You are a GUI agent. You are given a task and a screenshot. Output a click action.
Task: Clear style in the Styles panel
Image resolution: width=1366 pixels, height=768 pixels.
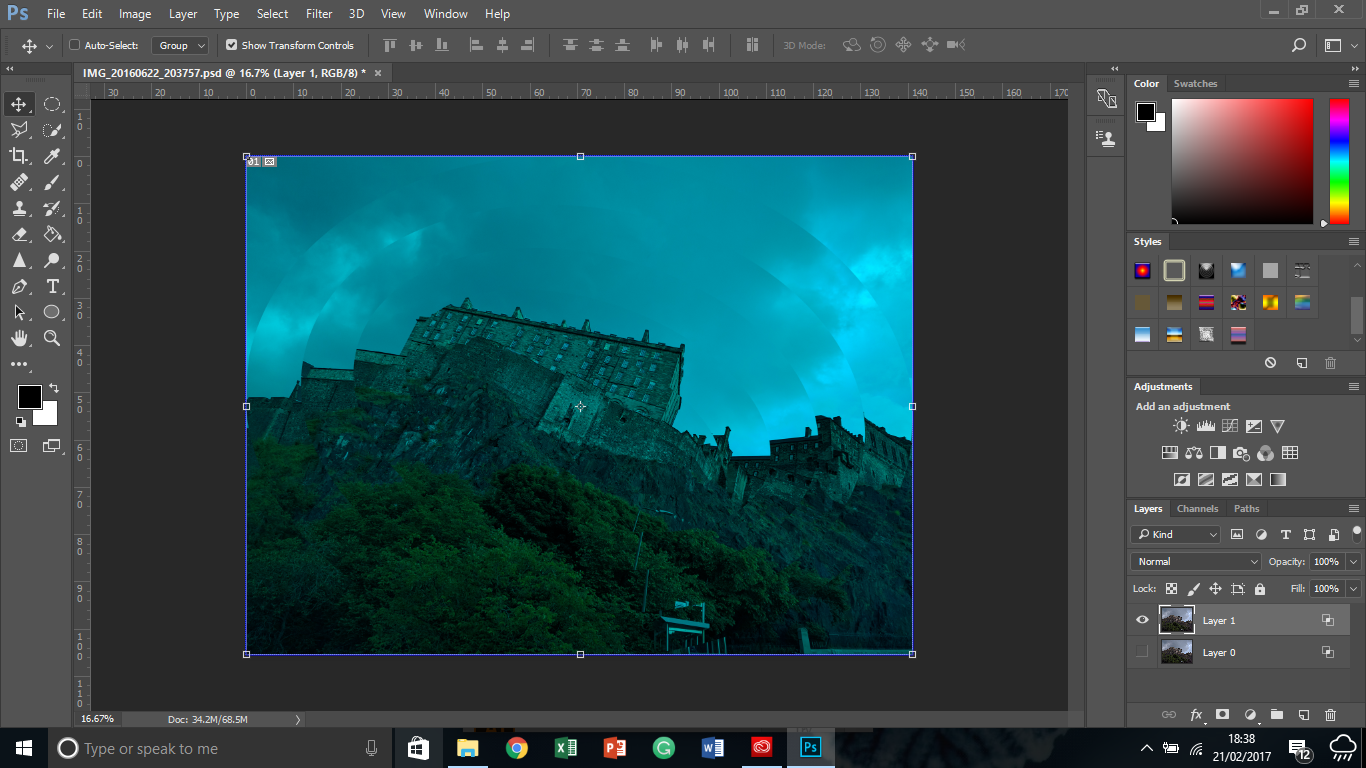pyautogui.click(x=1270, y=362)
